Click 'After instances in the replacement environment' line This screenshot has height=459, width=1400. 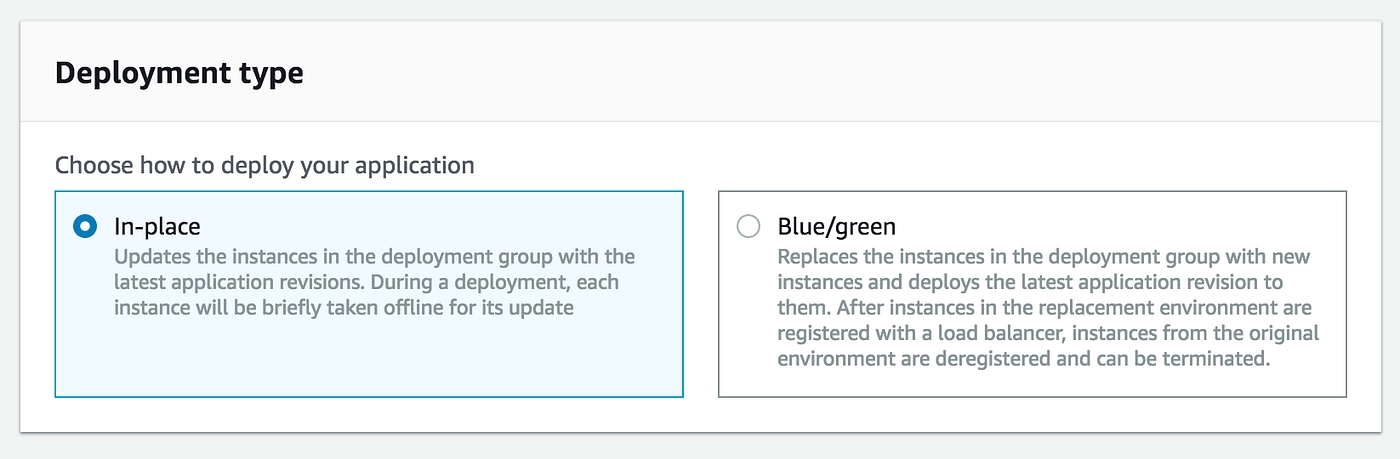(x=1044, y=308)
